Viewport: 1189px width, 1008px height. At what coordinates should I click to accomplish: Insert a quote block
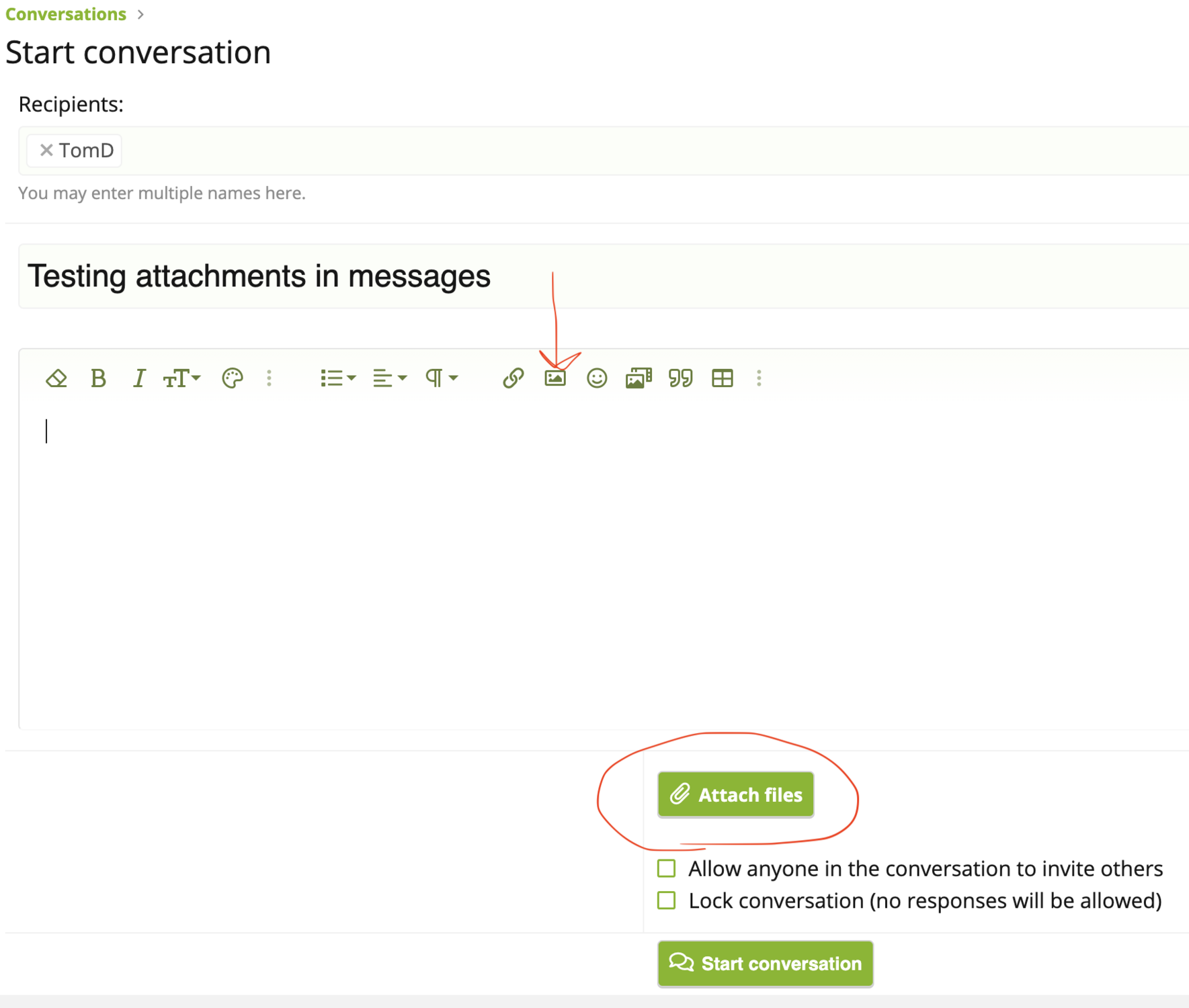point(680,378)
